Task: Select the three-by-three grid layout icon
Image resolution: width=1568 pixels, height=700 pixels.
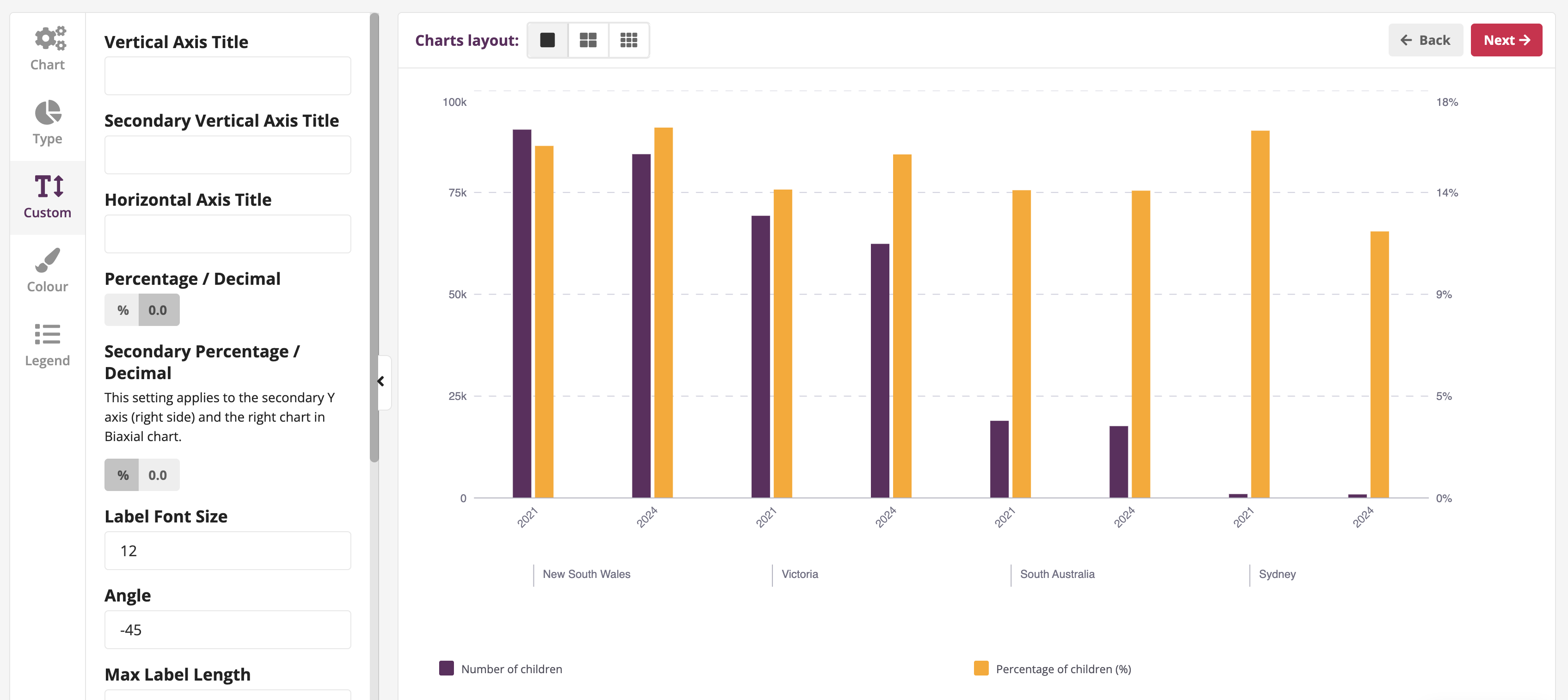Action: point(629,40)
